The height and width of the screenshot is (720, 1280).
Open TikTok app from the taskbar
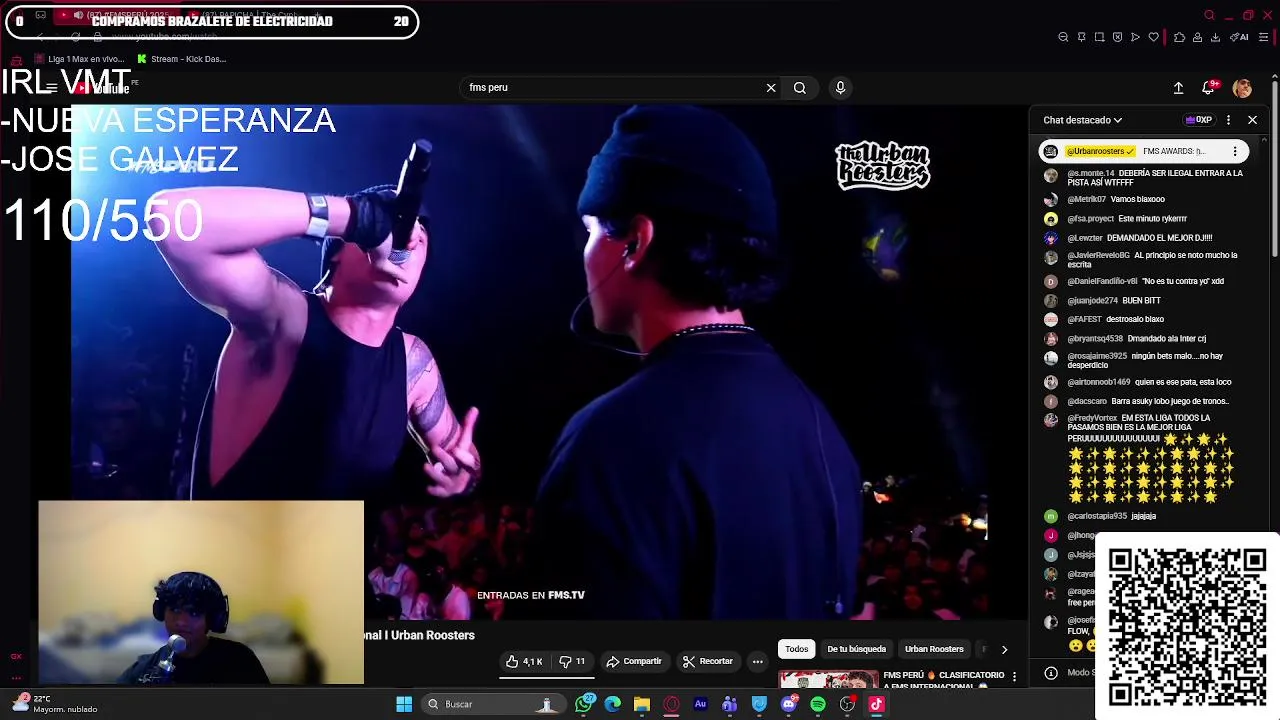coord(876,704)
